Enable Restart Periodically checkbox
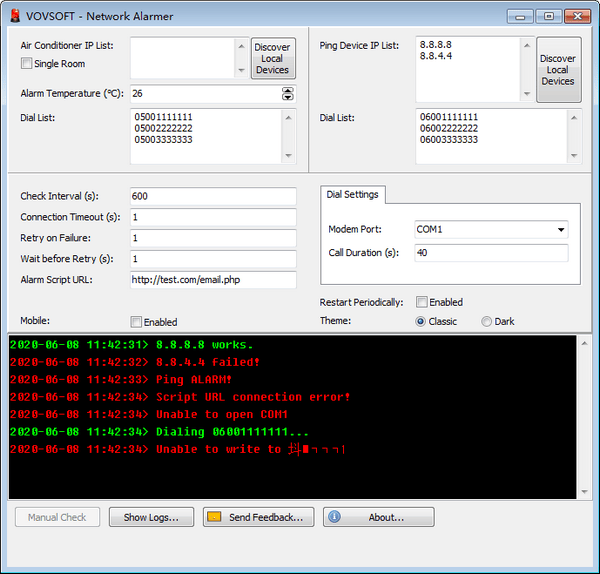The height and width of the screenshot is (574, 600). [x=422, y=302]
